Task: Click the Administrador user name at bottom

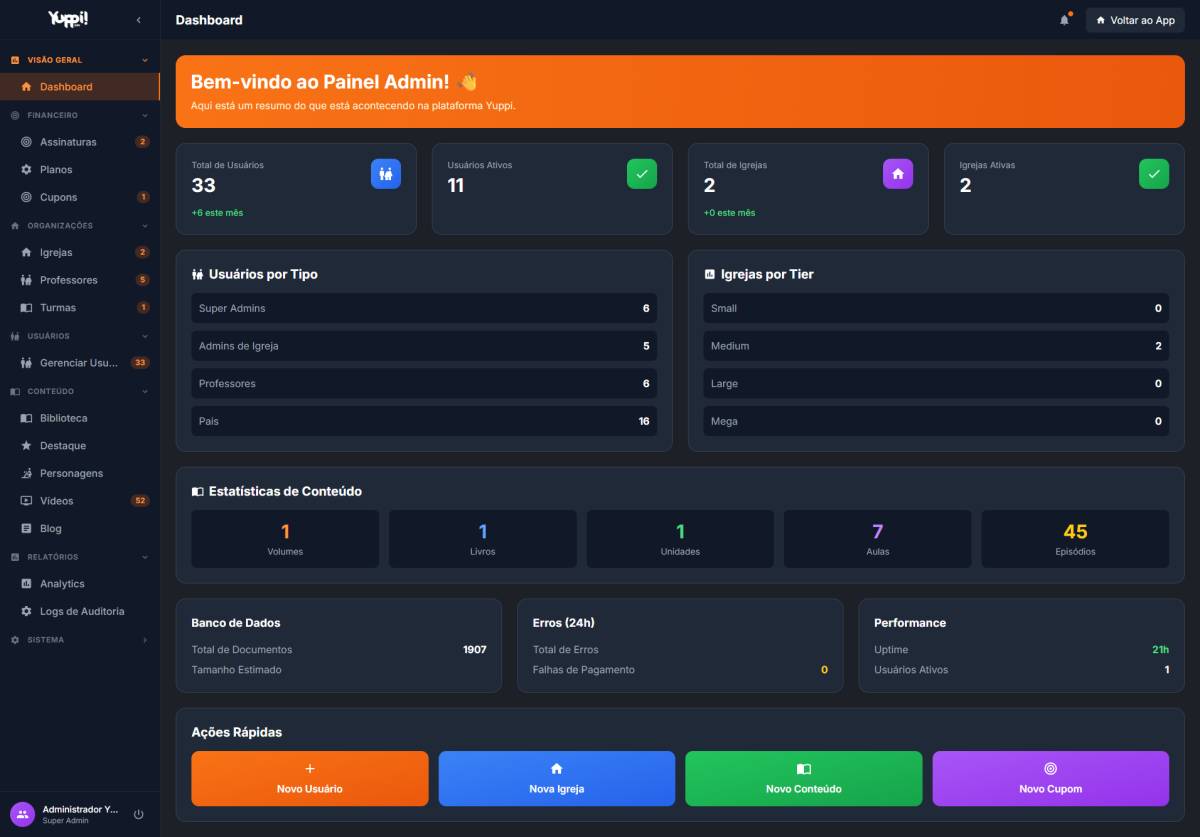Action: [80, 810]
